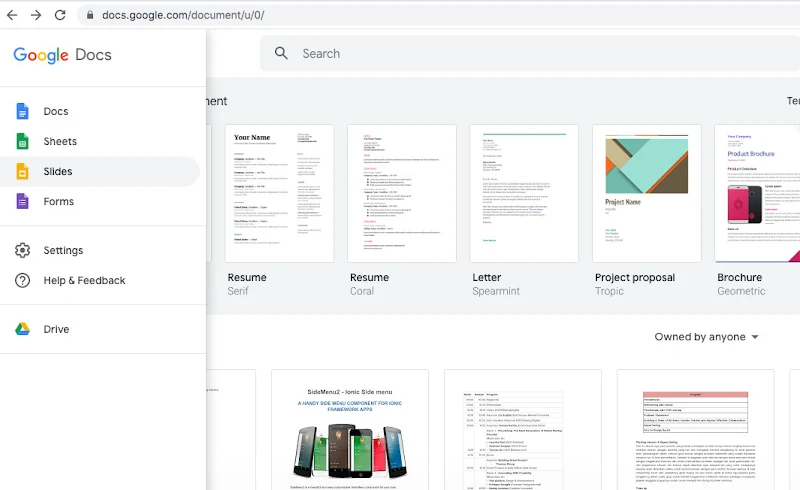Click the Google Docs logo in the side menu
The width and height of the screenshot is (800, 490).
tap(62, 55)
